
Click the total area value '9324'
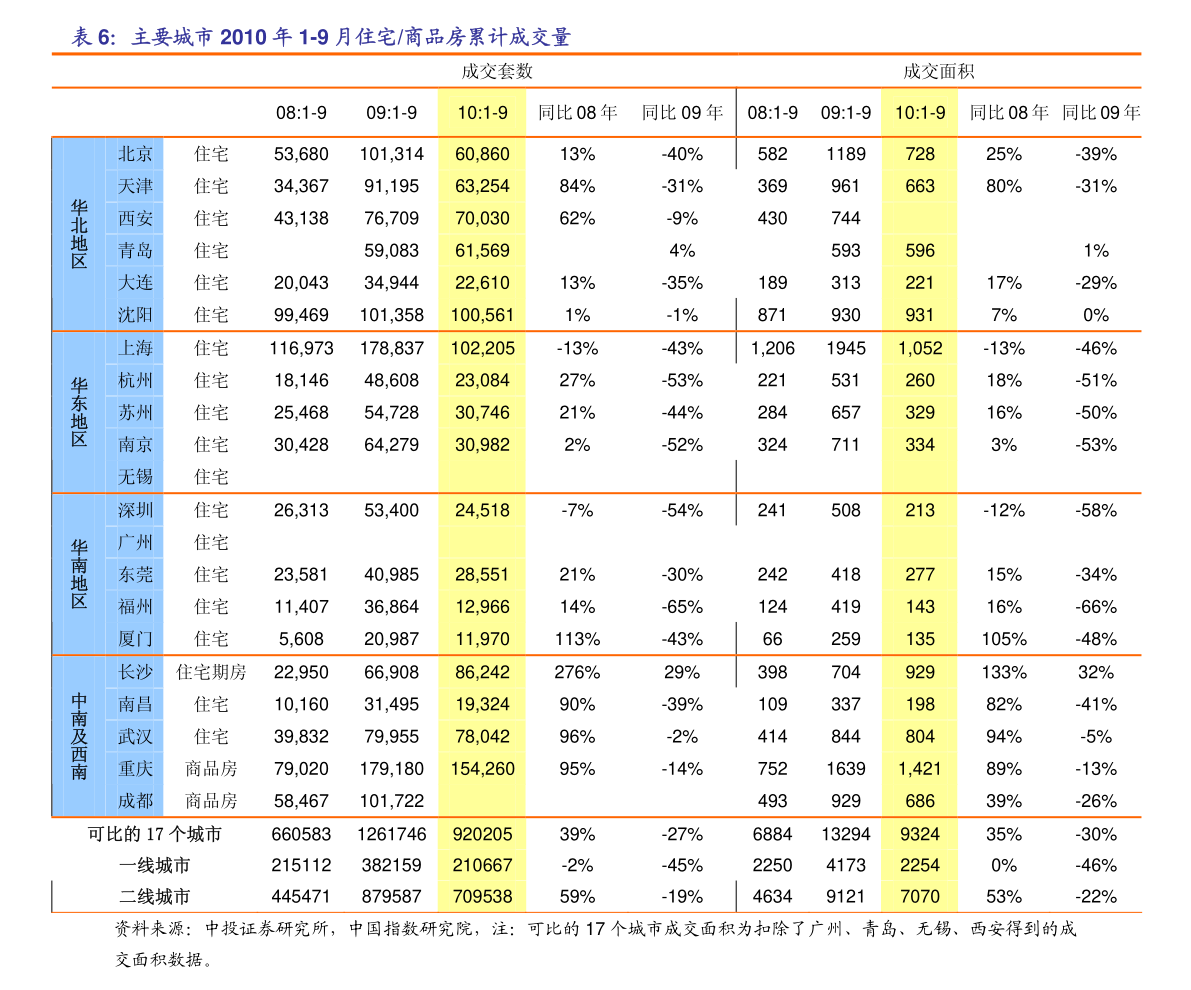[920, 834]
